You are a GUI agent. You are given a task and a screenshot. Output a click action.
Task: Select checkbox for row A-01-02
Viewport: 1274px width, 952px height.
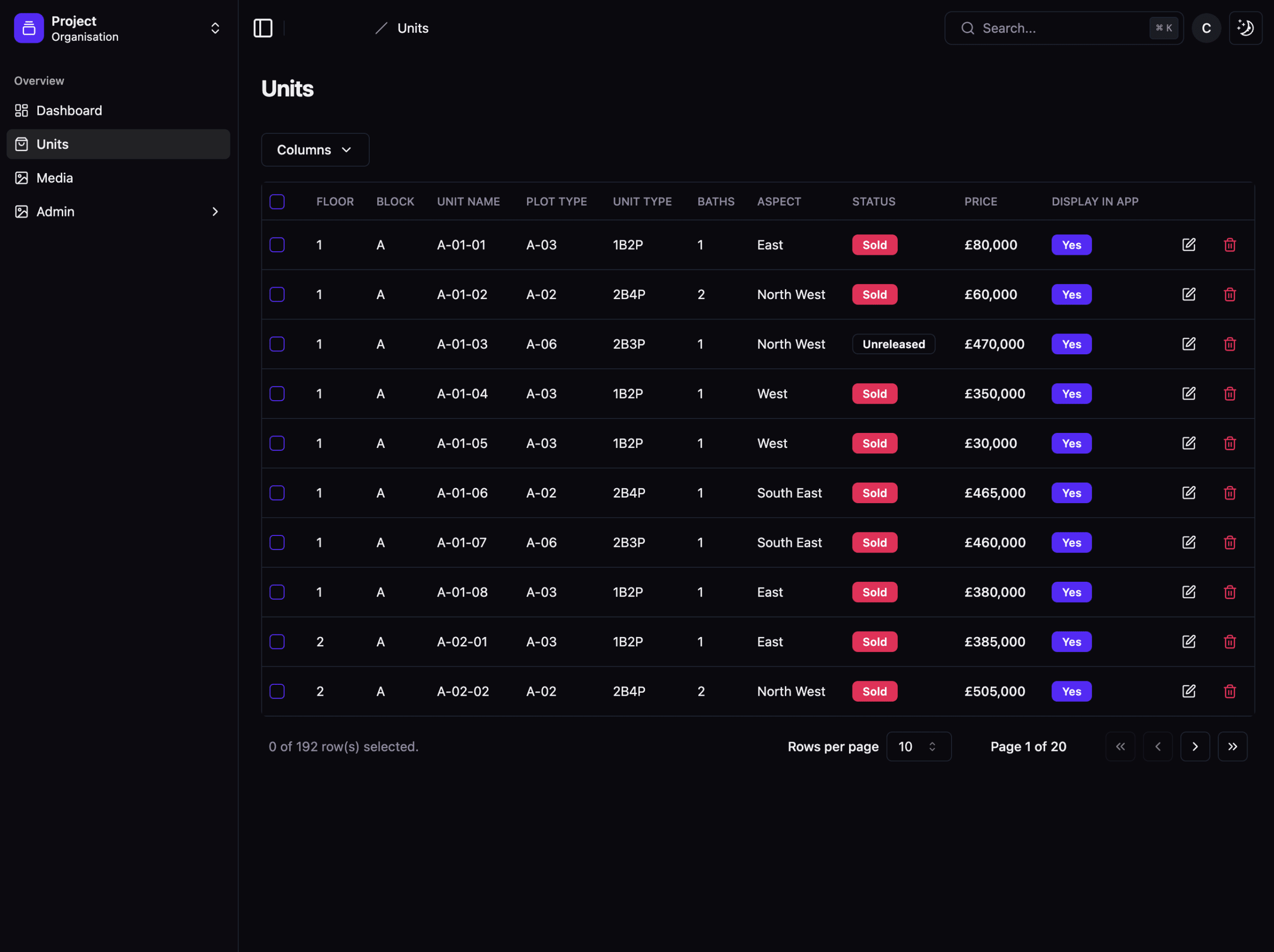pos(277,294)
